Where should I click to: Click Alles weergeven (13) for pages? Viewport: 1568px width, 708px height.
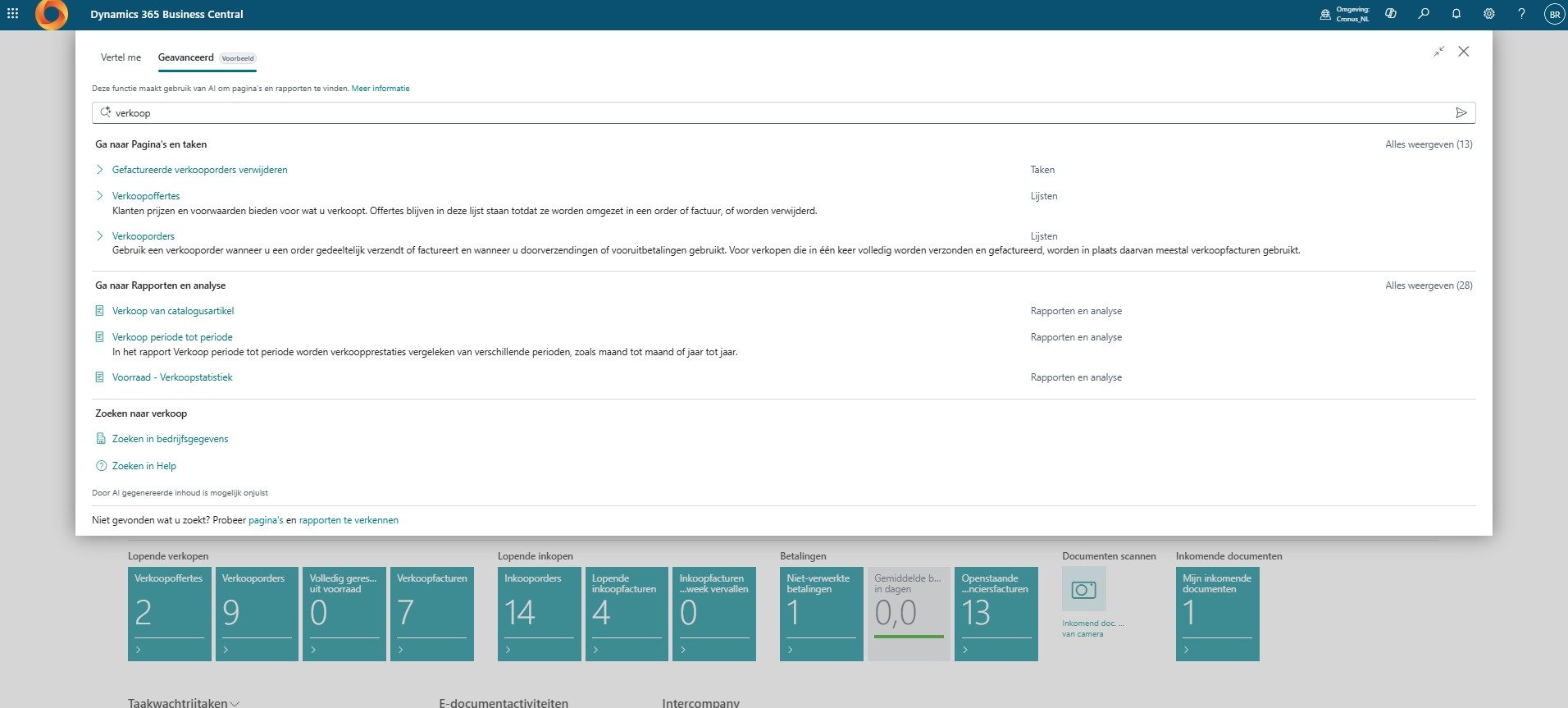1429,144
